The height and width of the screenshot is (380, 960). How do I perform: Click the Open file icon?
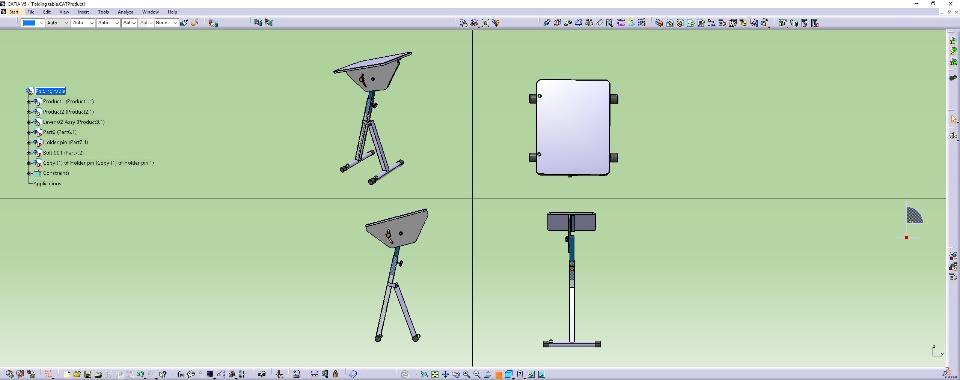[77, 374]
